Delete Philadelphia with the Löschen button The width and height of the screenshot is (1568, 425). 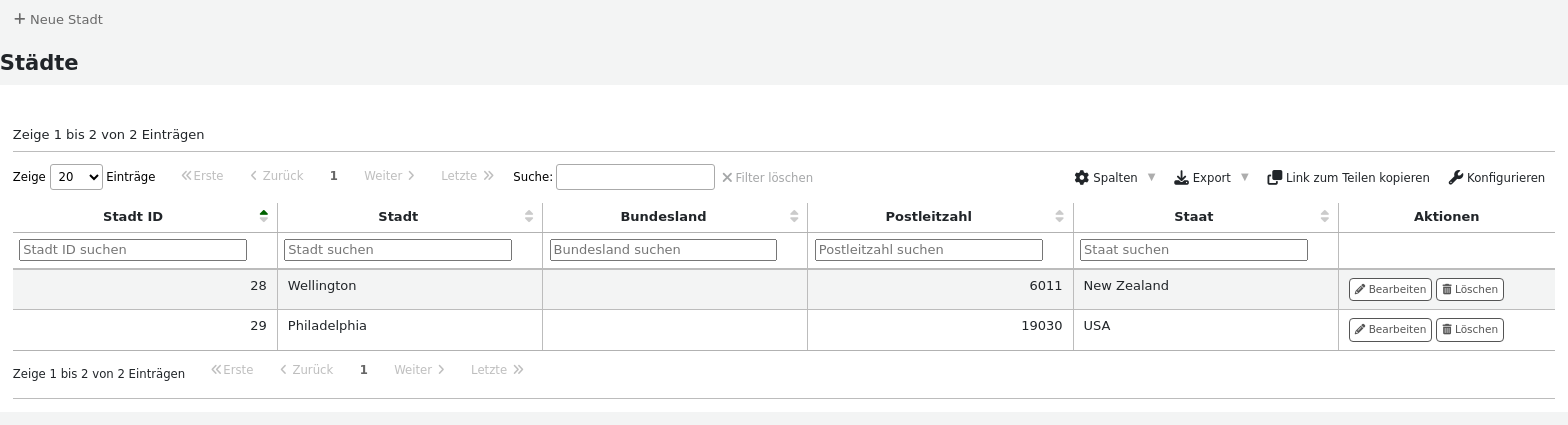(x=1469, y=329)
